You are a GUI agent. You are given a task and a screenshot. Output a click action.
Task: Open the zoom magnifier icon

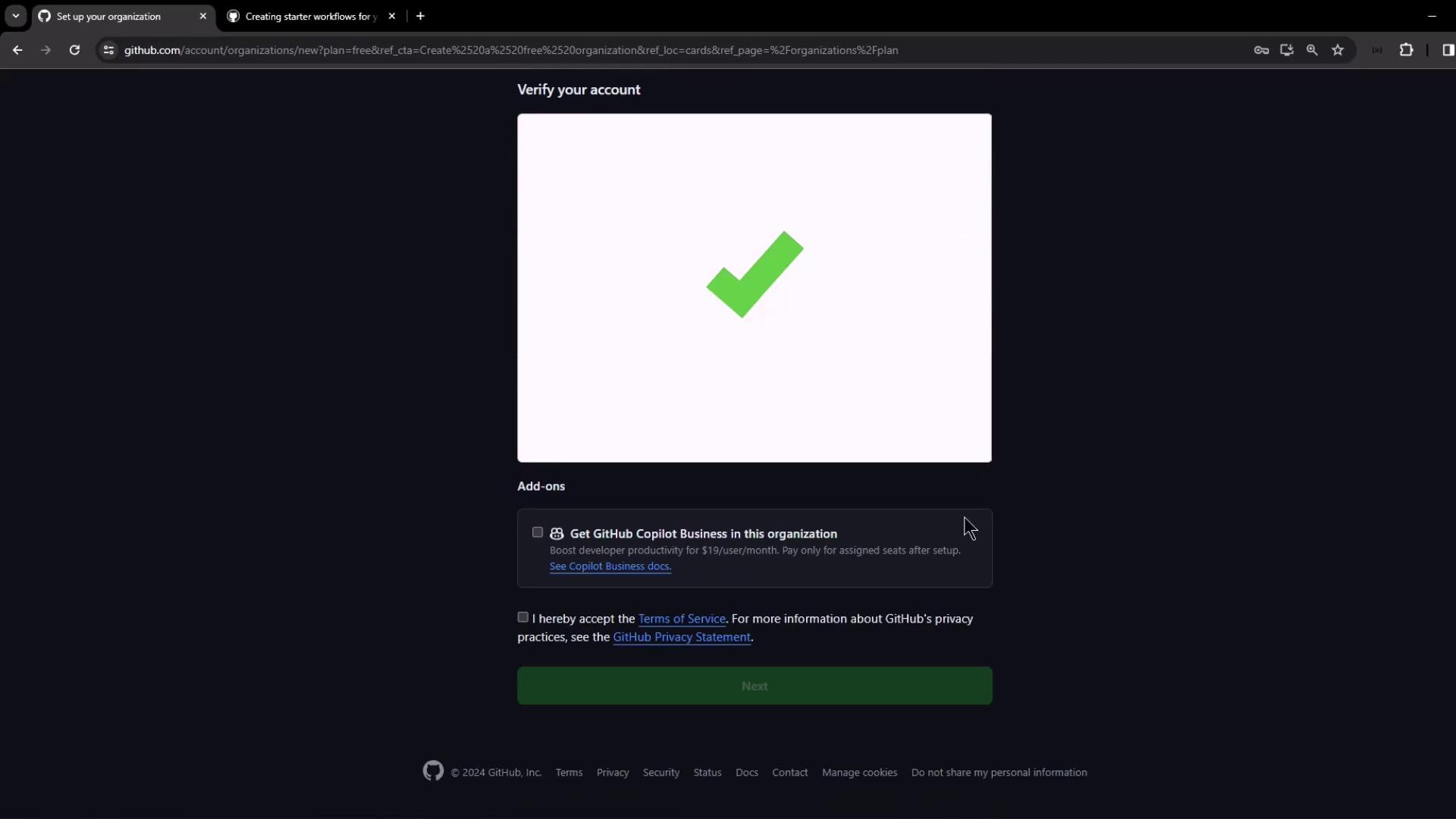pos(1312,50)
